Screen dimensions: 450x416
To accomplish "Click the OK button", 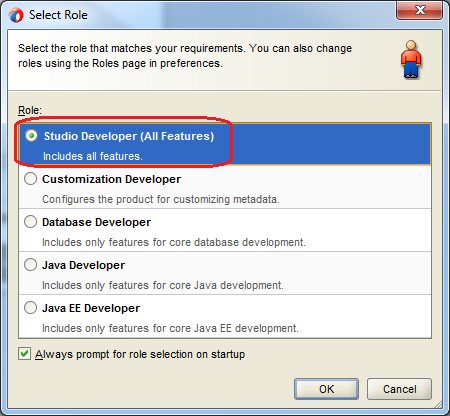I will [x=326, y=389].
